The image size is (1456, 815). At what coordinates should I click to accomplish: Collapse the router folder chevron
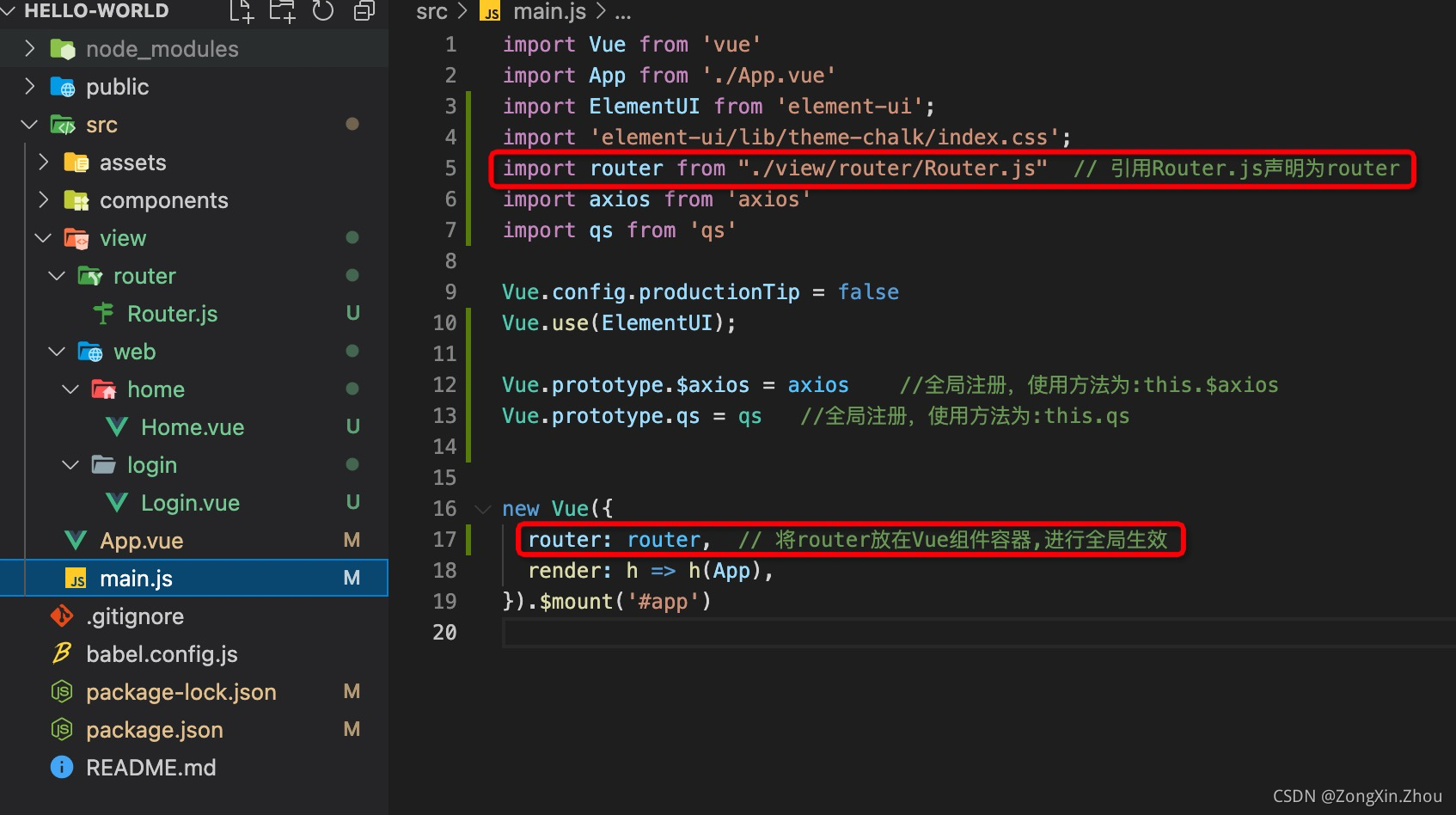(x=58, y=276)
